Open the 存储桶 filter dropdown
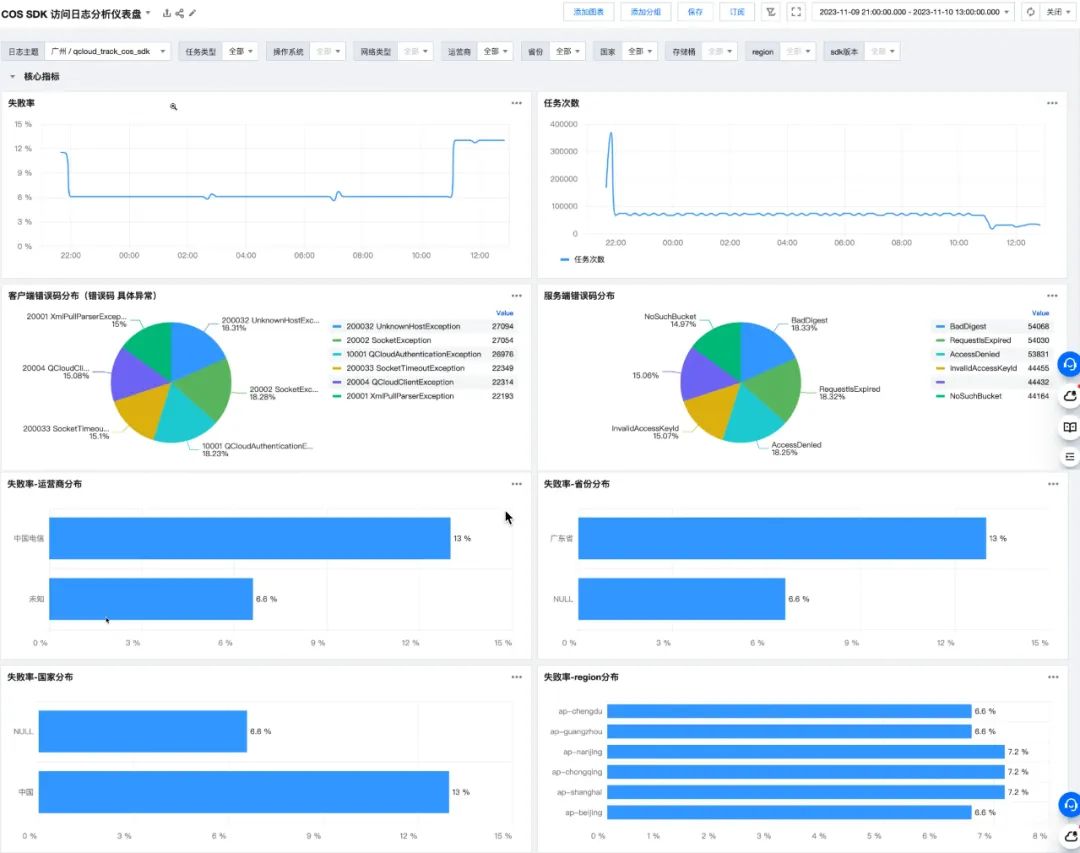The image size is (1080, 853). tap(720, 51)
